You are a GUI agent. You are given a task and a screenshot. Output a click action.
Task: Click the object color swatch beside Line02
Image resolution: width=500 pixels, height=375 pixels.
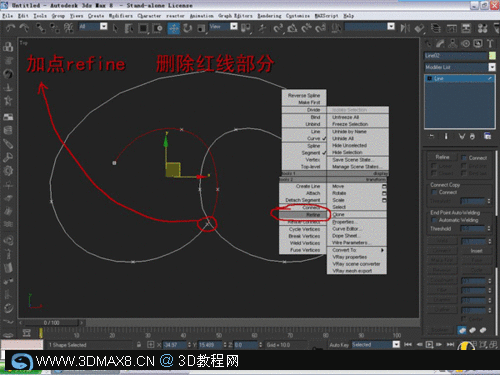[492, 56]
